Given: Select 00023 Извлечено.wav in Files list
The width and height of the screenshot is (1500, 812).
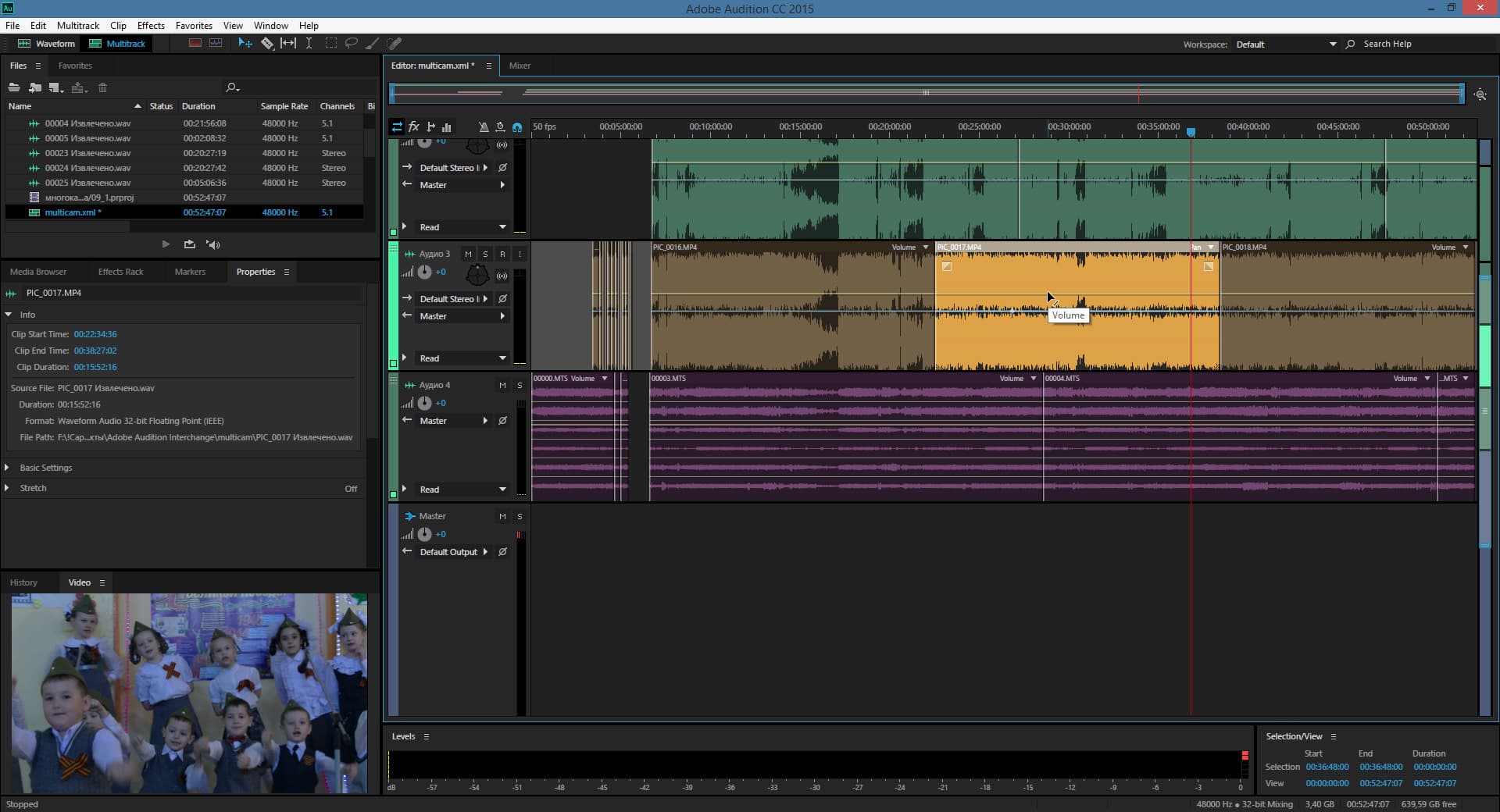Looking at the screenshot, I should click(x=87, y=153).
